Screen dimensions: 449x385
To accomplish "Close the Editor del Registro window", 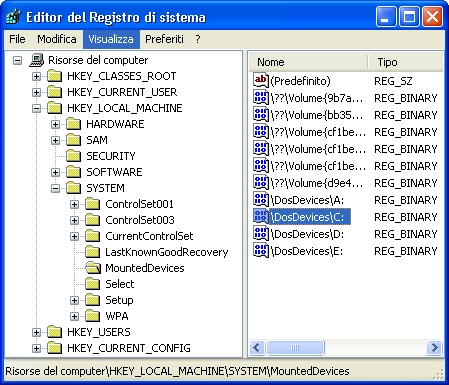I will (433, 17).
